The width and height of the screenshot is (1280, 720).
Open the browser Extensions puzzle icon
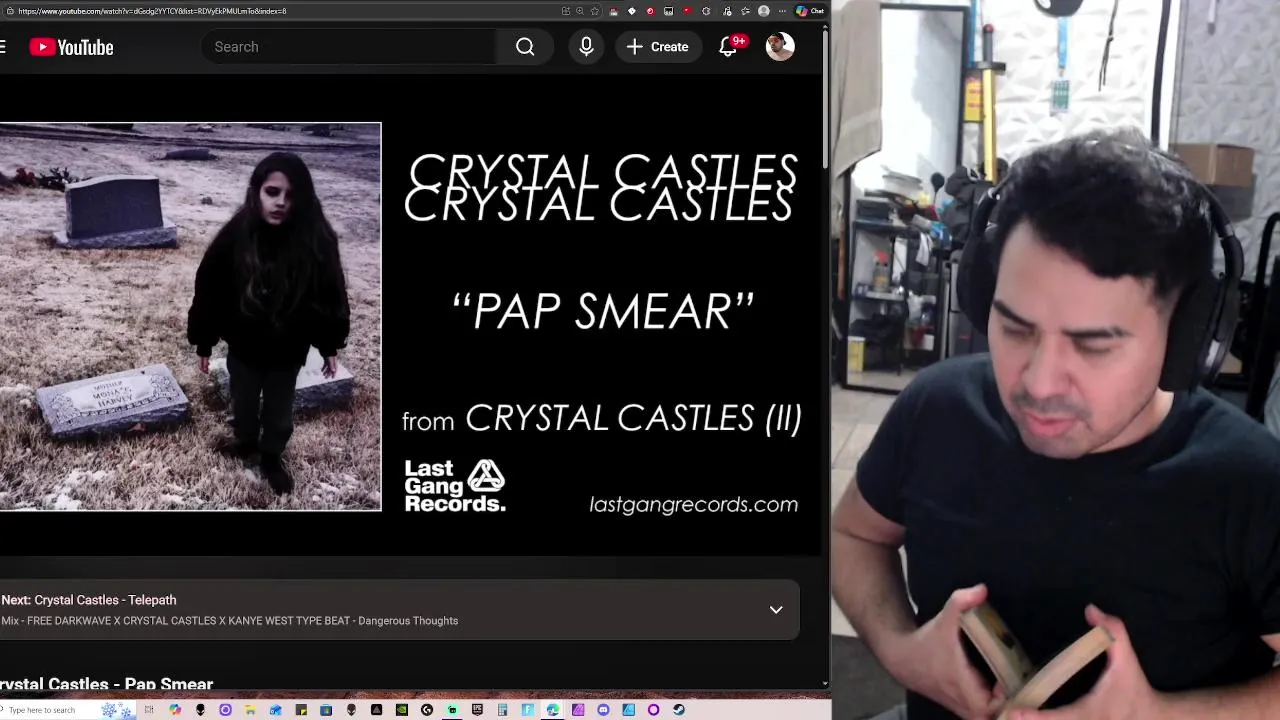706,11
